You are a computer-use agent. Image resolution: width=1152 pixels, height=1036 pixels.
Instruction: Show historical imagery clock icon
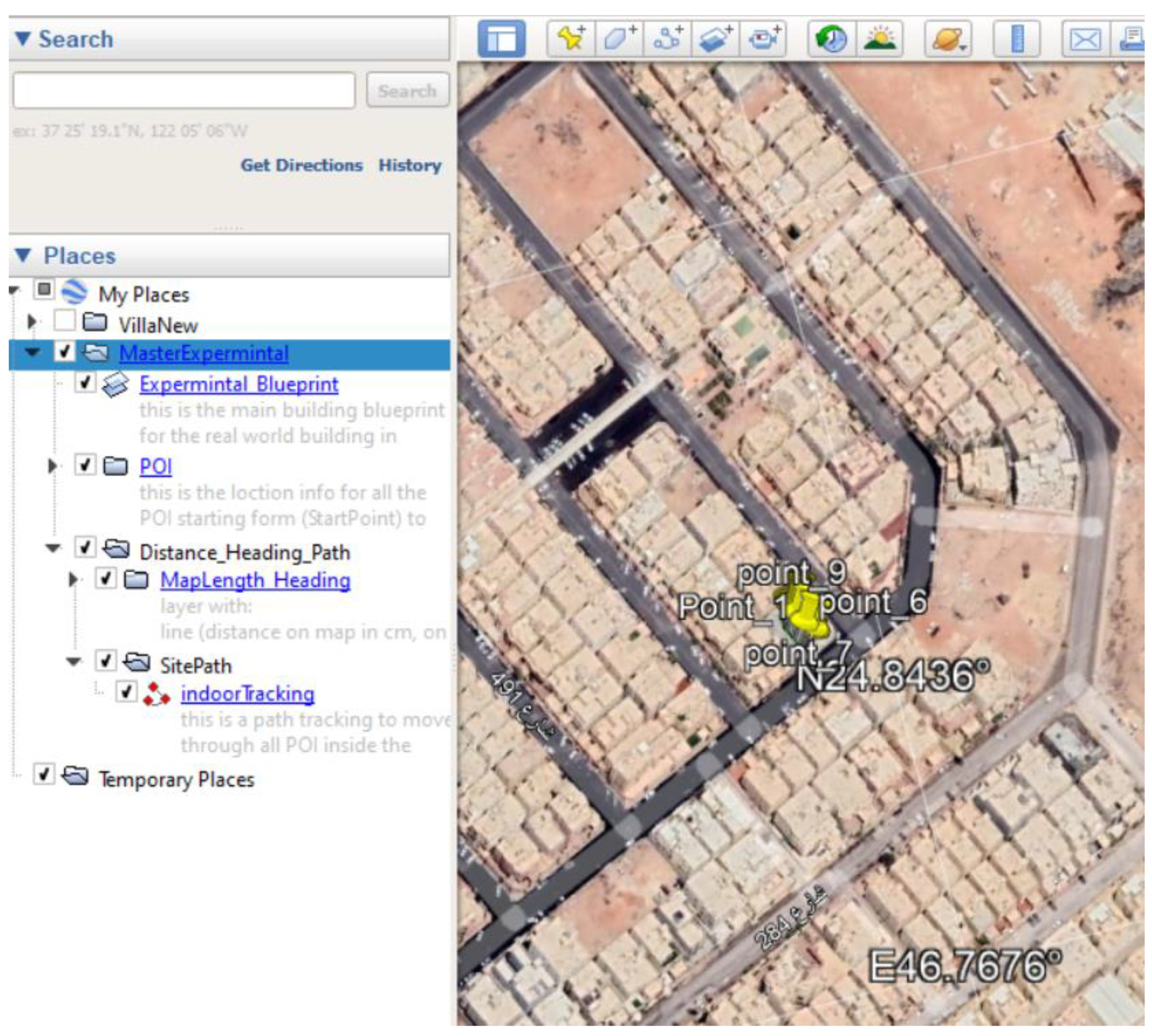point(832,39)
